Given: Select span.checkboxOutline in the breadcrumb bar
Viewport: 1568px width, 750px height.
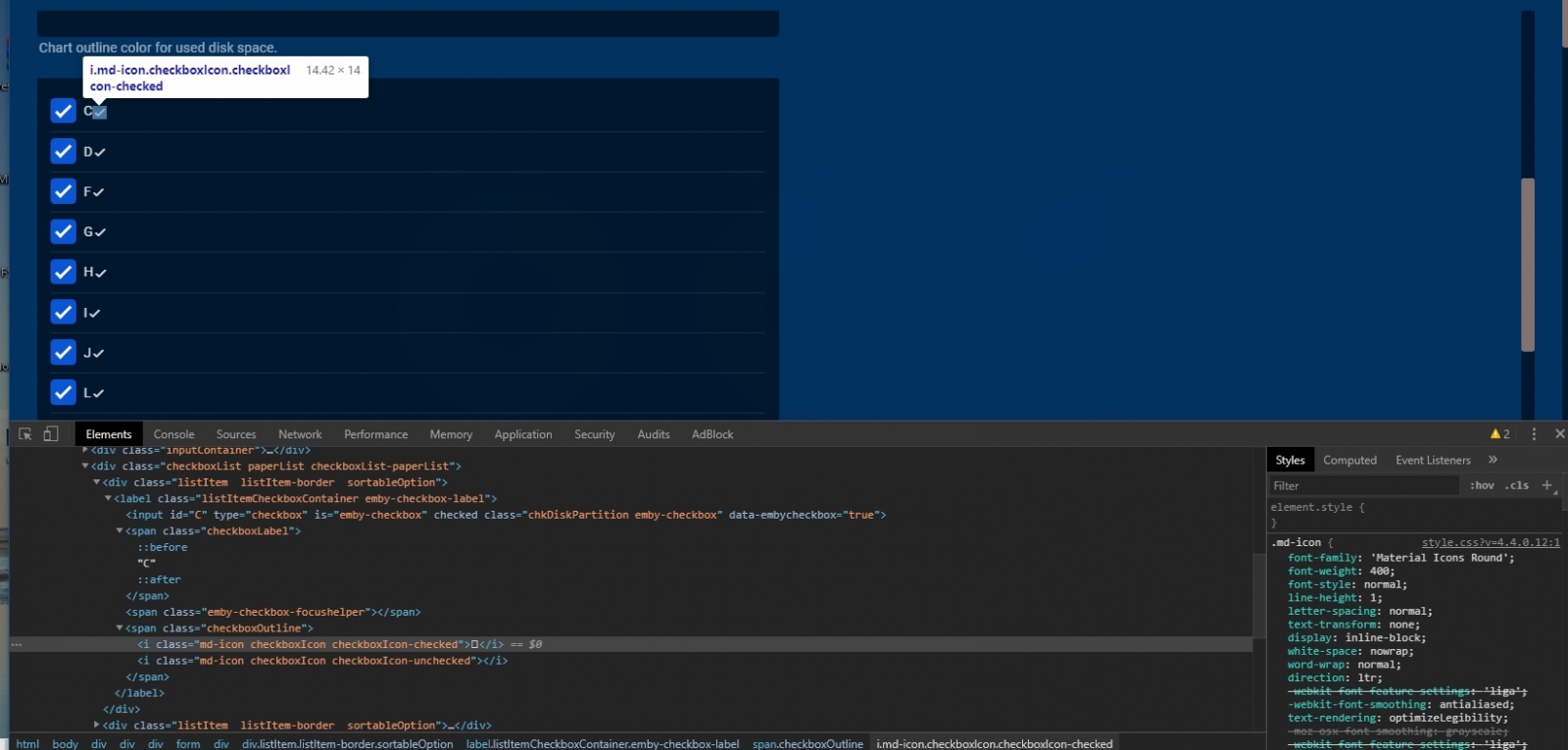Looking at the screenshot, I should click(x=808, y=744).
